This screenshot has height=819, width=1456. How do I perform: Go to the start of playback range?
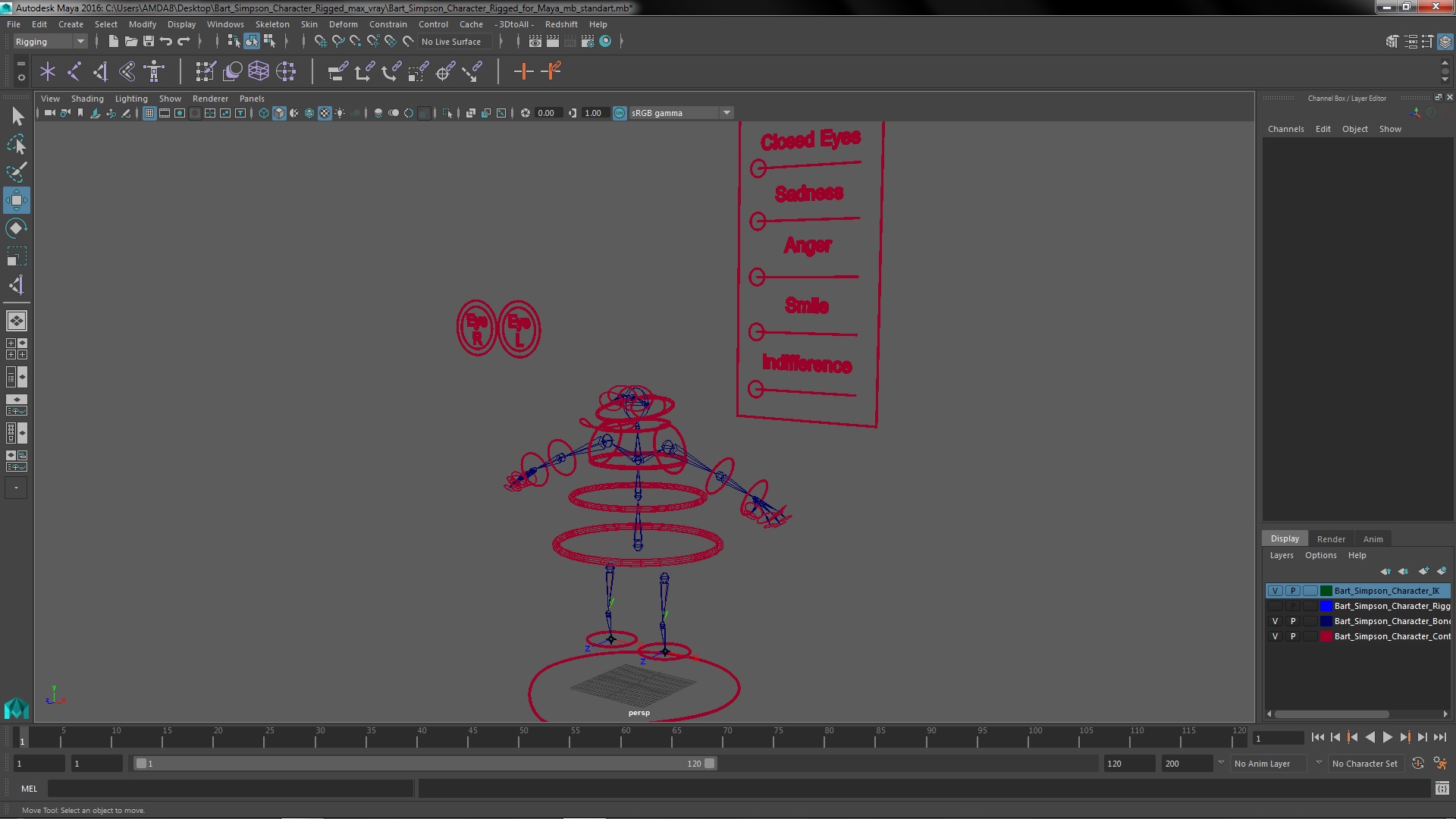tap(1318, 737)
